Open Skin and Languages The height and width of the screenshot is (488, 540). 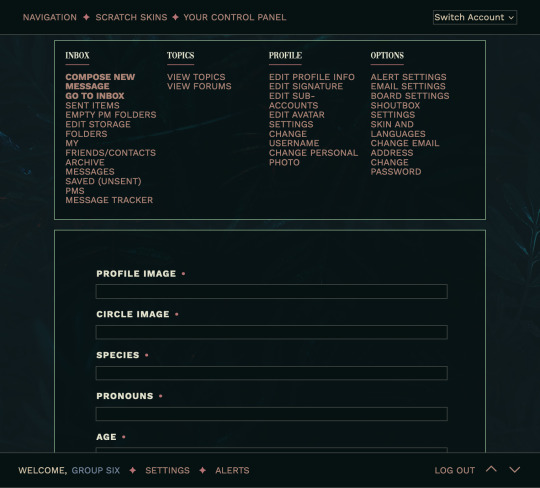tap(398, 129)
